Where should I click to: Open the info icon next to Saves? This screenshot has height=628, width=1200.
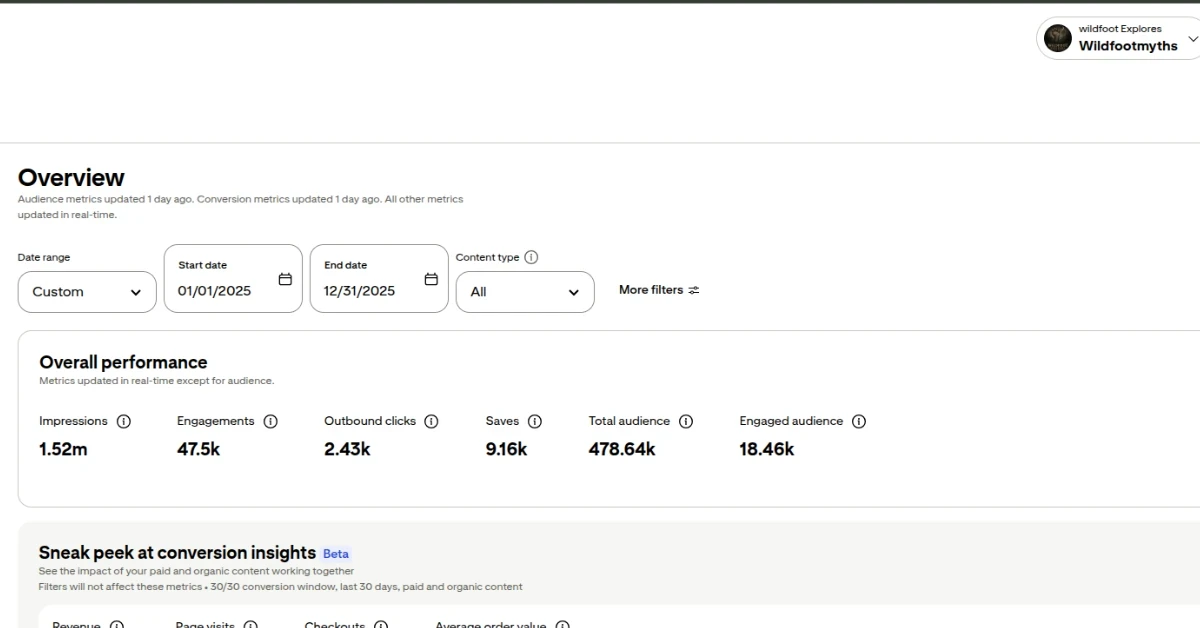tap(535, 421)
